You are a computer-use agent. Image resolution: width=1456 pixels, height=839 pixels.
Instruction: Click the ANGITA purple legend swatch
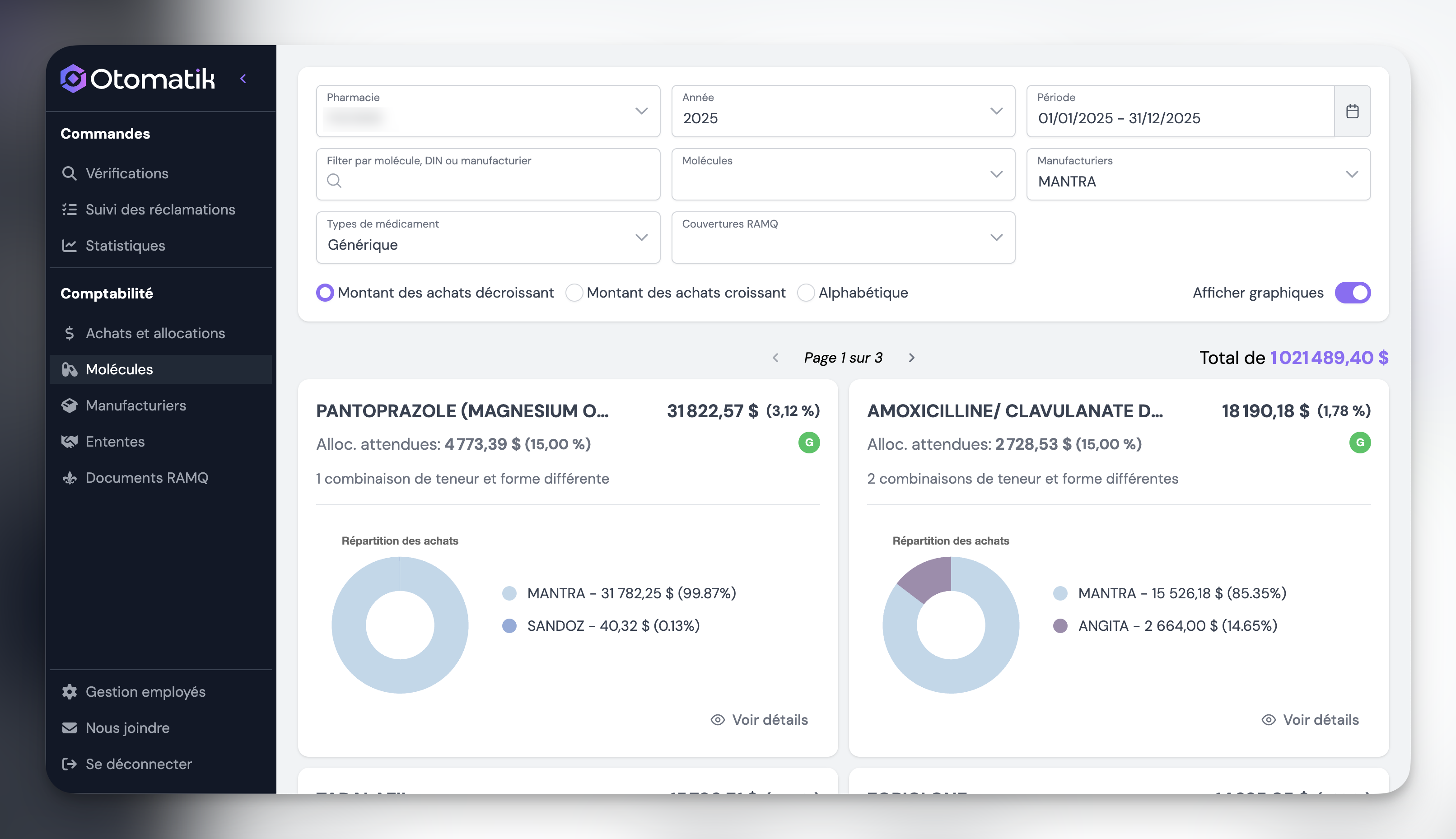coord(1060,626)
